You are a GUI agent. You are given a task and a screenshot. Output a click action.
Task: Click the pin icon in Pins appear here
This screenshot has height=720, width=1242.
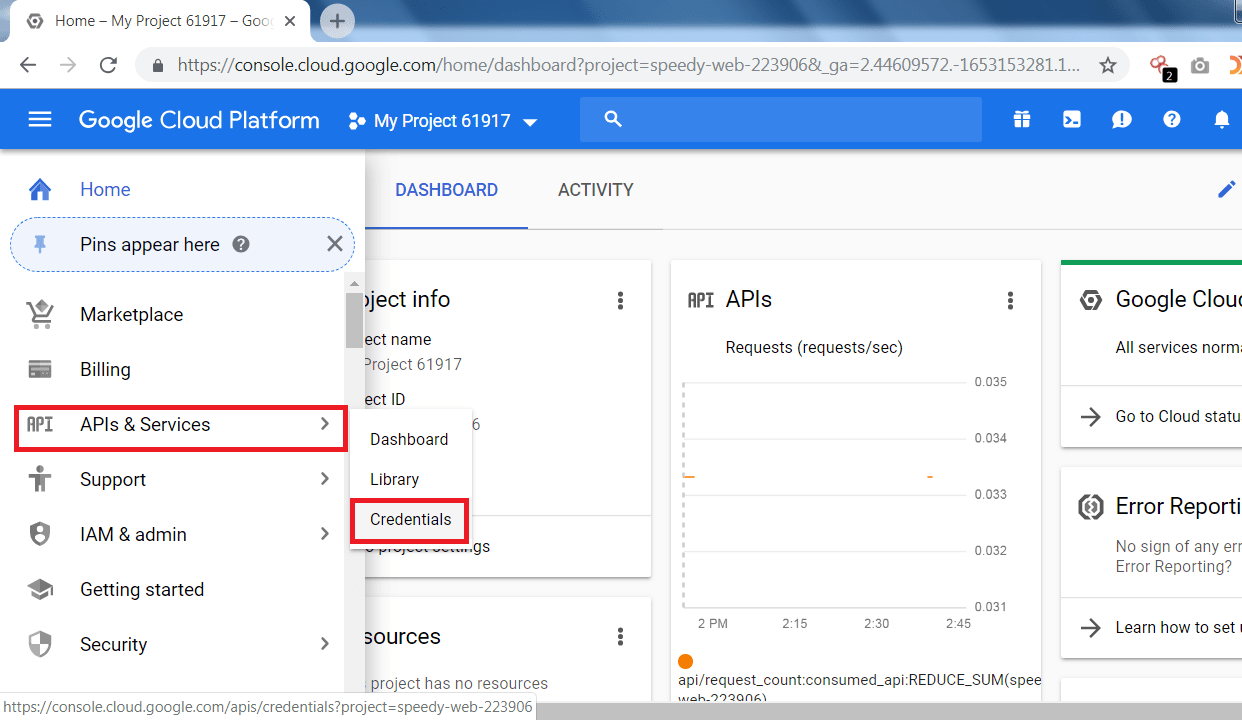point(40,244)
